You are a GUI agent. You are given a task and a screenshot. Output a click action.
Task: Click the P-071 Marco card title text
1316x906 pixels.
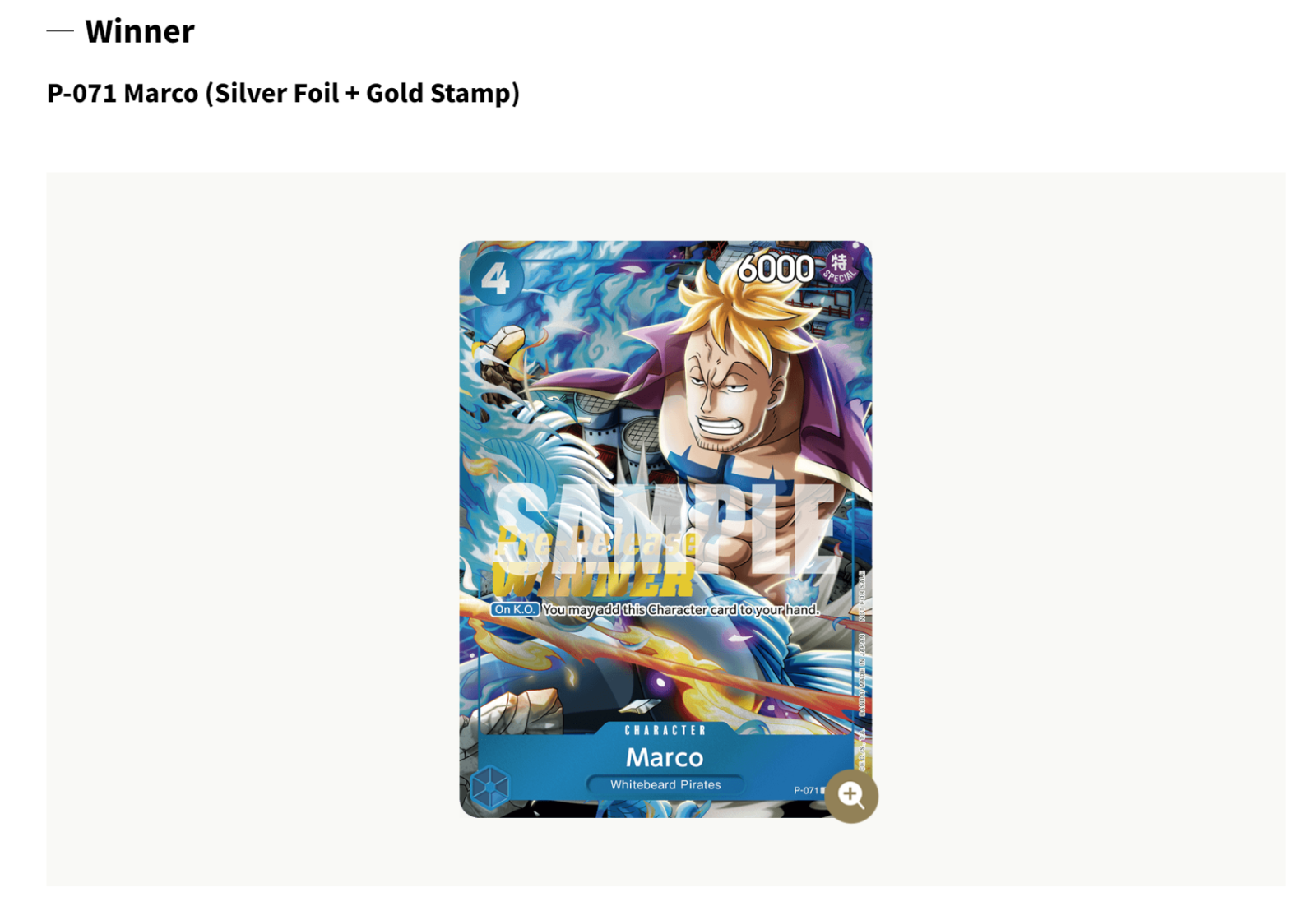[283, 93]
